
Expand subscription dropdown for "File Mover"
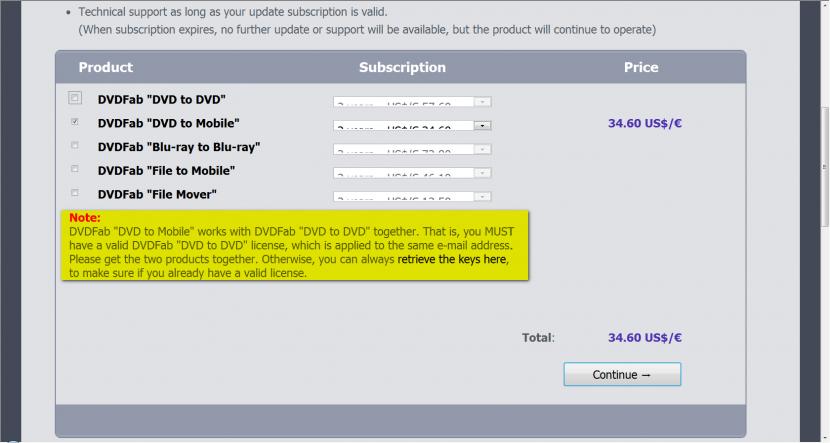tap(412, 196)
